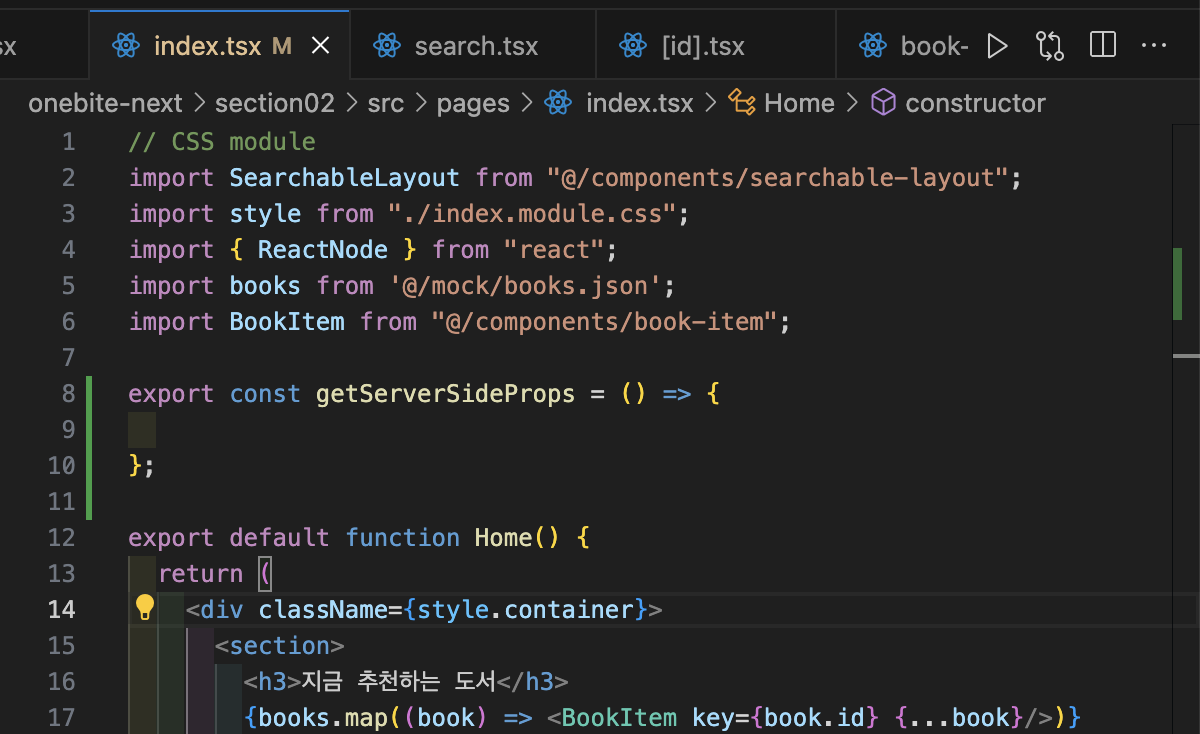The image size is (1200, 734).
Task: Open changes with source control icon
Action: click(x=1050, y=46)
